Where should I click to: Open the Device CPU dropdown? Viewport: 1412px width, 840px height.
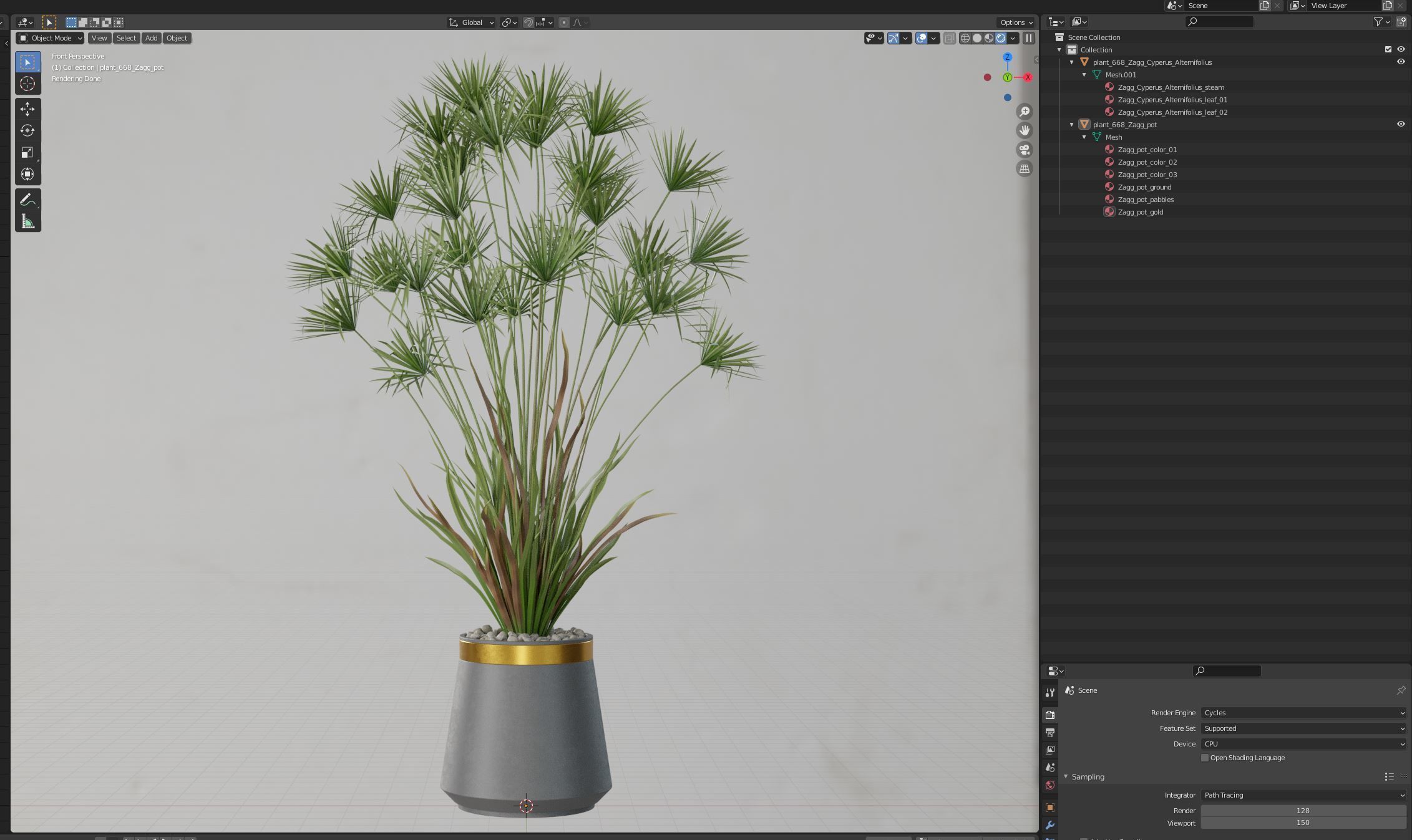pos(1303,744)
